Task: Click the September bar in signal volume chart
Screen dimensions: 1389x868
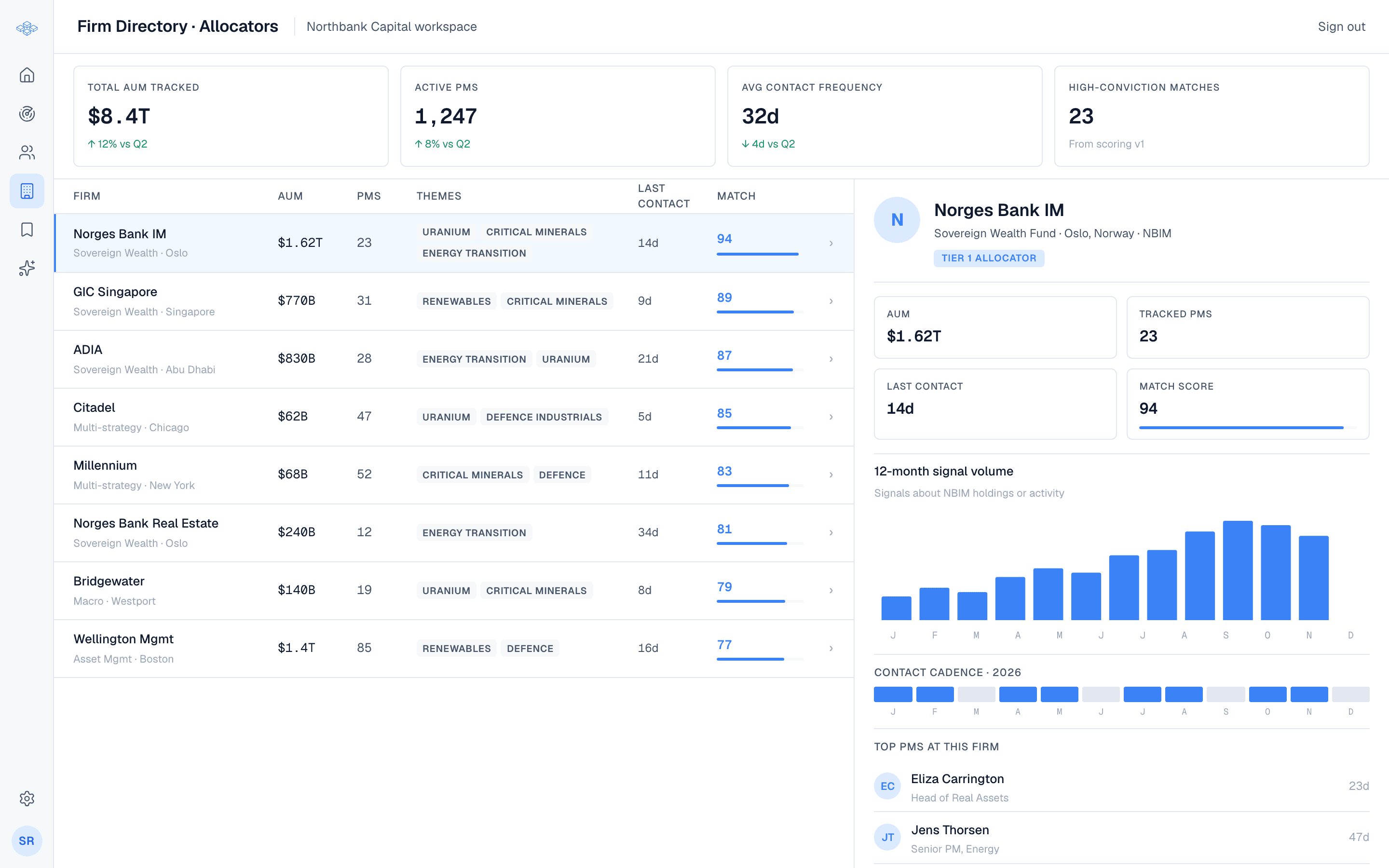Action: pyautogui.click(x=1238, y=570)
